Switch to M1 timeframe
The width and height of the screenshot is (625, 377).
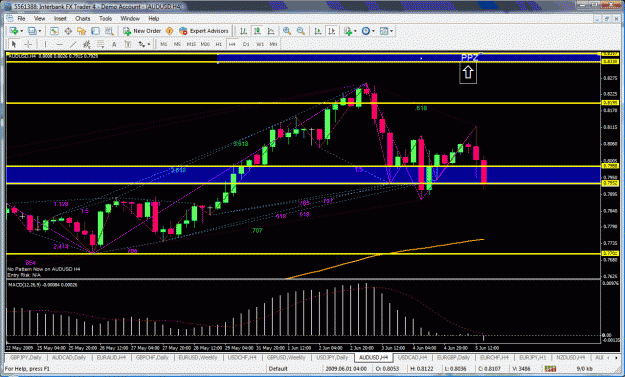coord(163,44)
